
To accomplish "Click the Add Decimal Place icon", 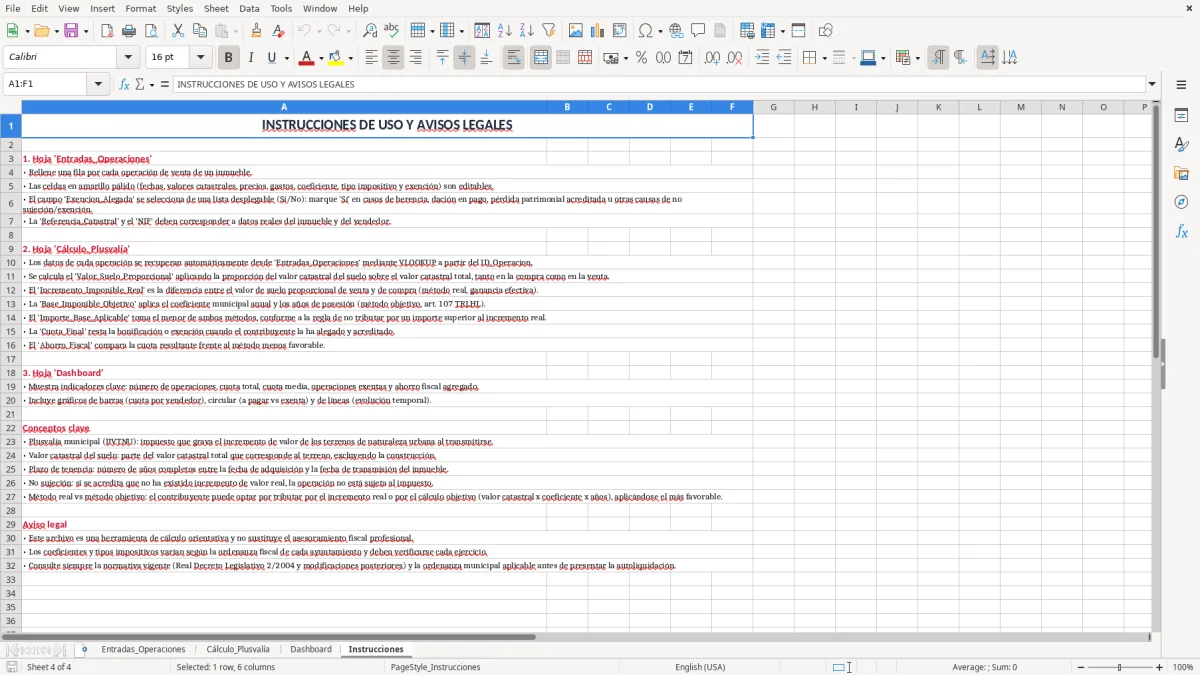I will (x=713, y=58).
